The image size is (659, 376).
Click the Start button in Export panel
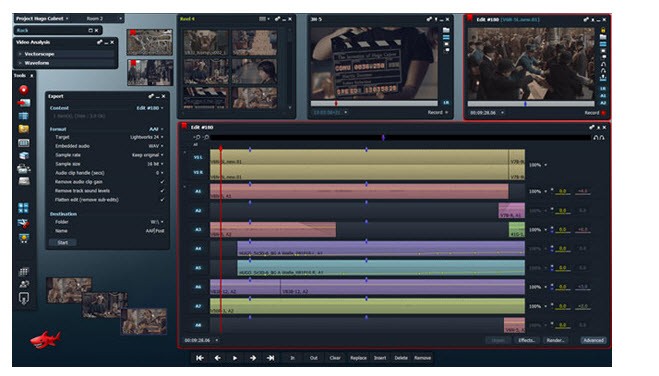tap(63, 242)
